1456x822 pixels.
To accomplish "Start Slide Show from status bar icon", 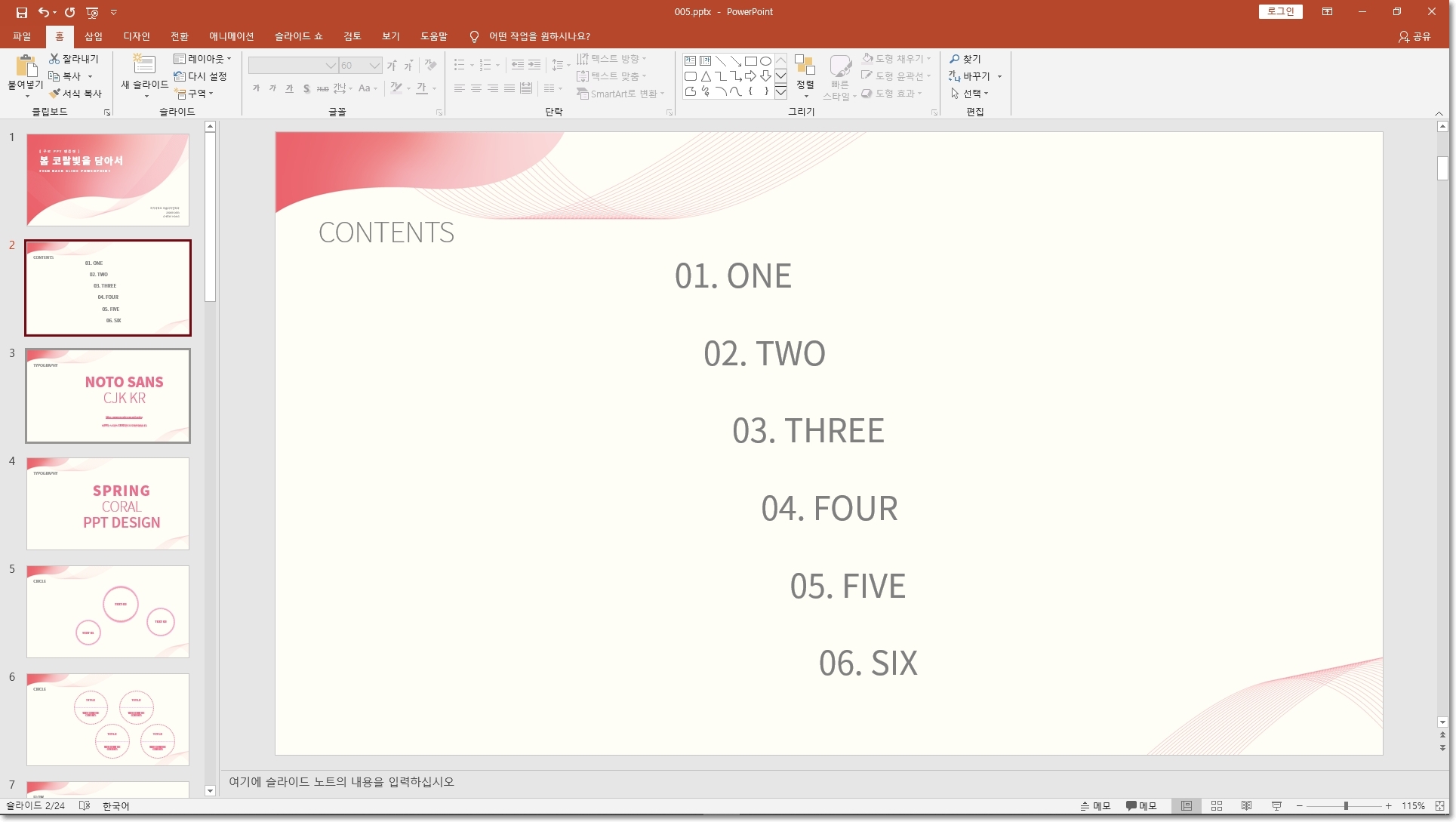I will pyautogui.click(x=1277, y=806).
